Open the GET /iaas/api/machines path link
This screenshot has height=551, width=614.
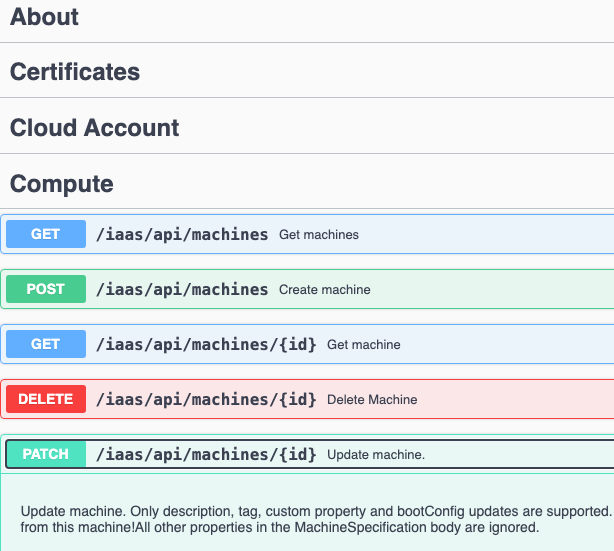[182, 234]
